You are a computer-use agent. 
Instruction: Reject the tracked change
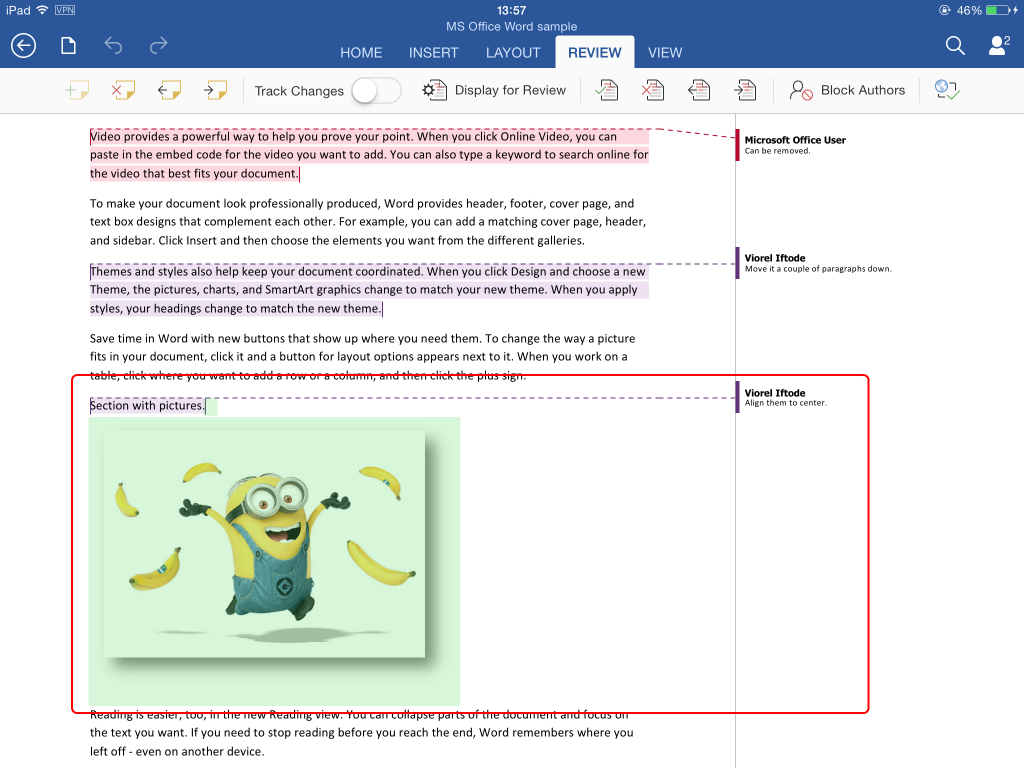(x=652, y=90)
